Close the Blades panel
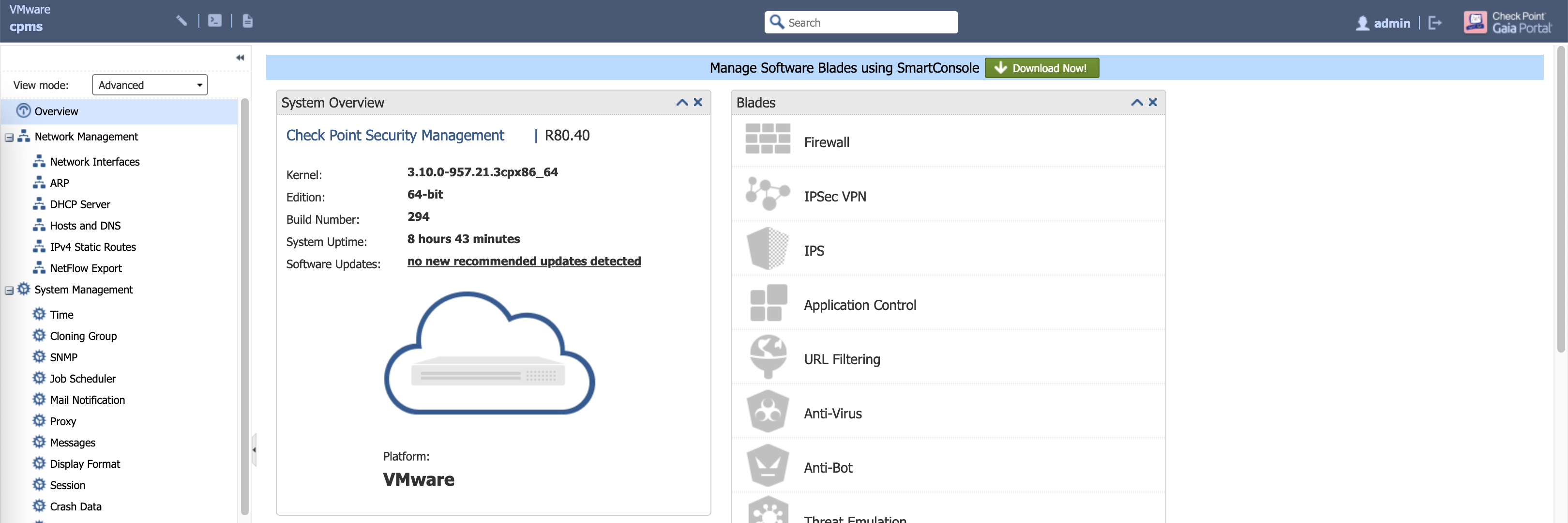This screenshot has height=523, width=1568. point(1152,102)
